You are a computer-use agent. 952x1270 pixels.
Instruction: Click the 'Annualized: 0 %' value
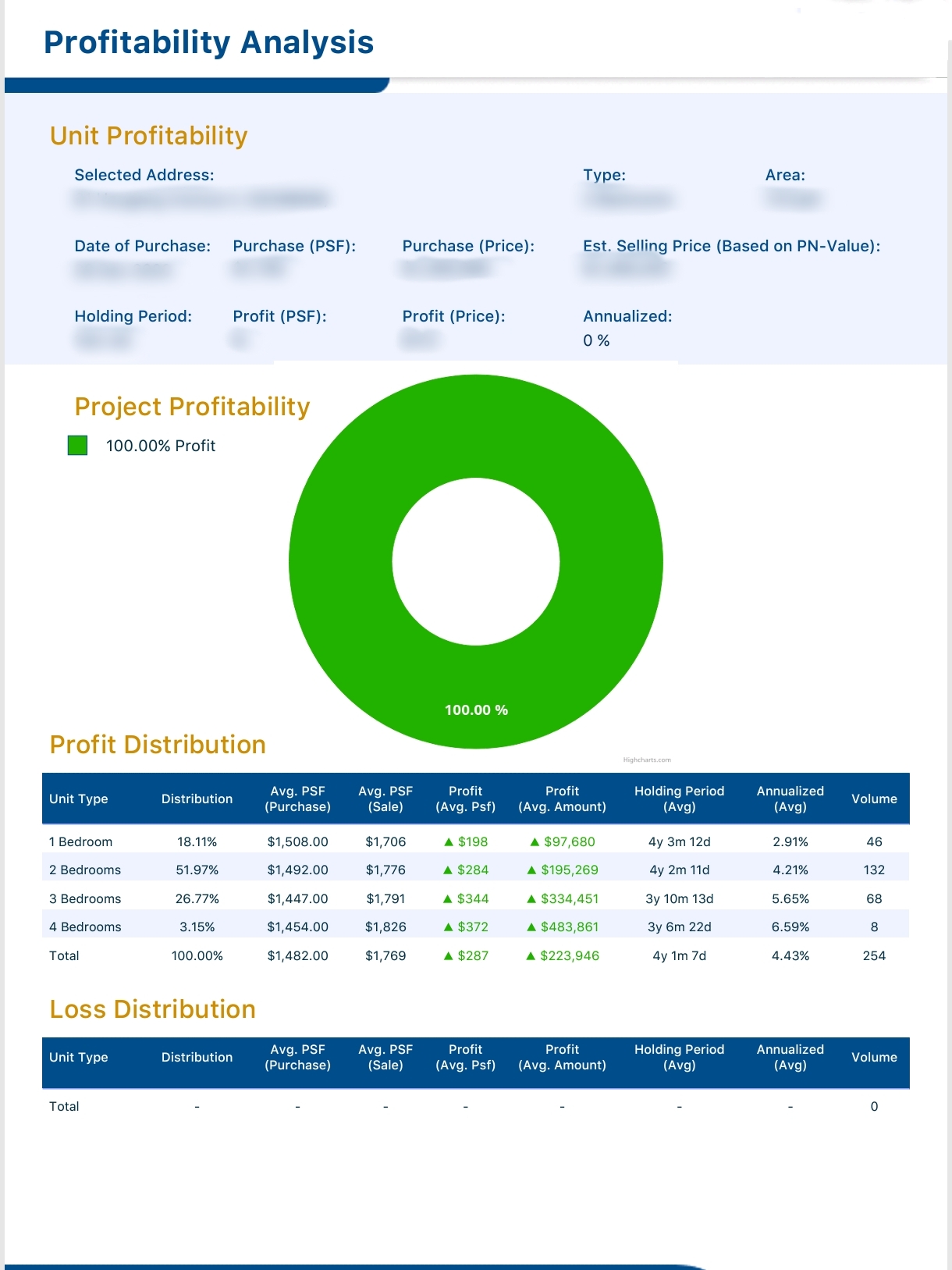(x=596, y=340)
